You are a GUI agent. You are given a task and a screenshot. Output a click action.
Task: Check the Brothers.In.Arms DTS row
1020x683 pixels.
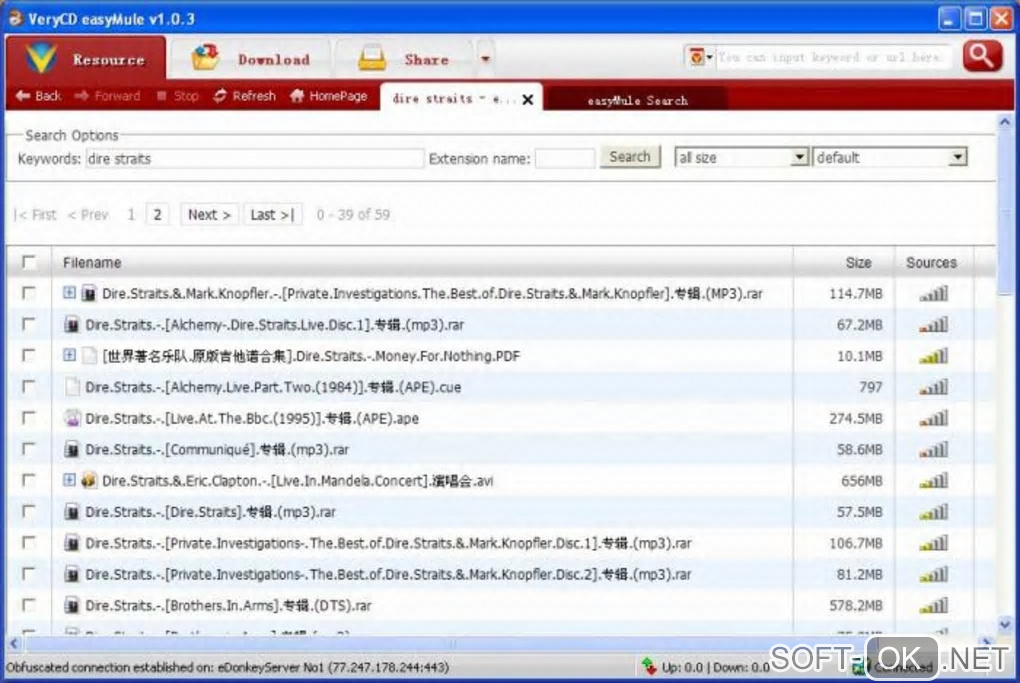(x=29, y=605)
